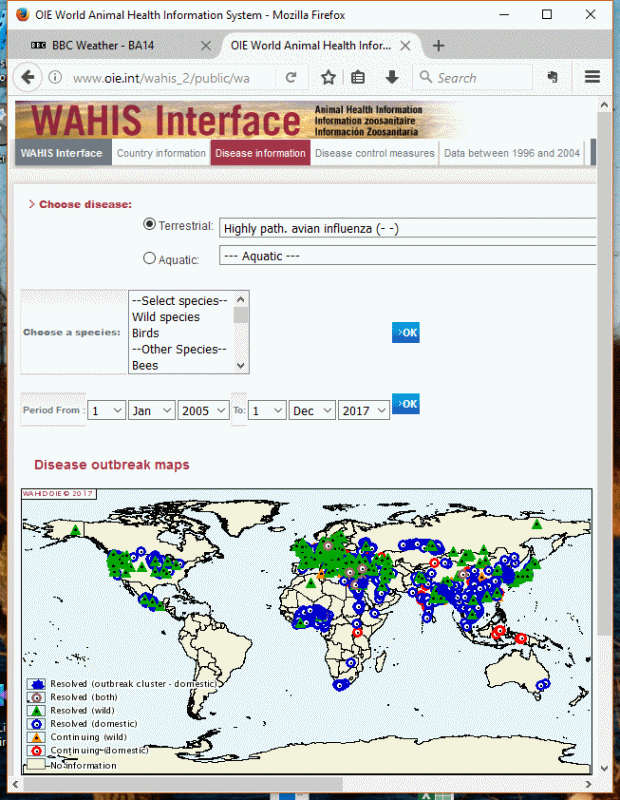Open the Period From year 2005 dropdown

coord(205,411)
